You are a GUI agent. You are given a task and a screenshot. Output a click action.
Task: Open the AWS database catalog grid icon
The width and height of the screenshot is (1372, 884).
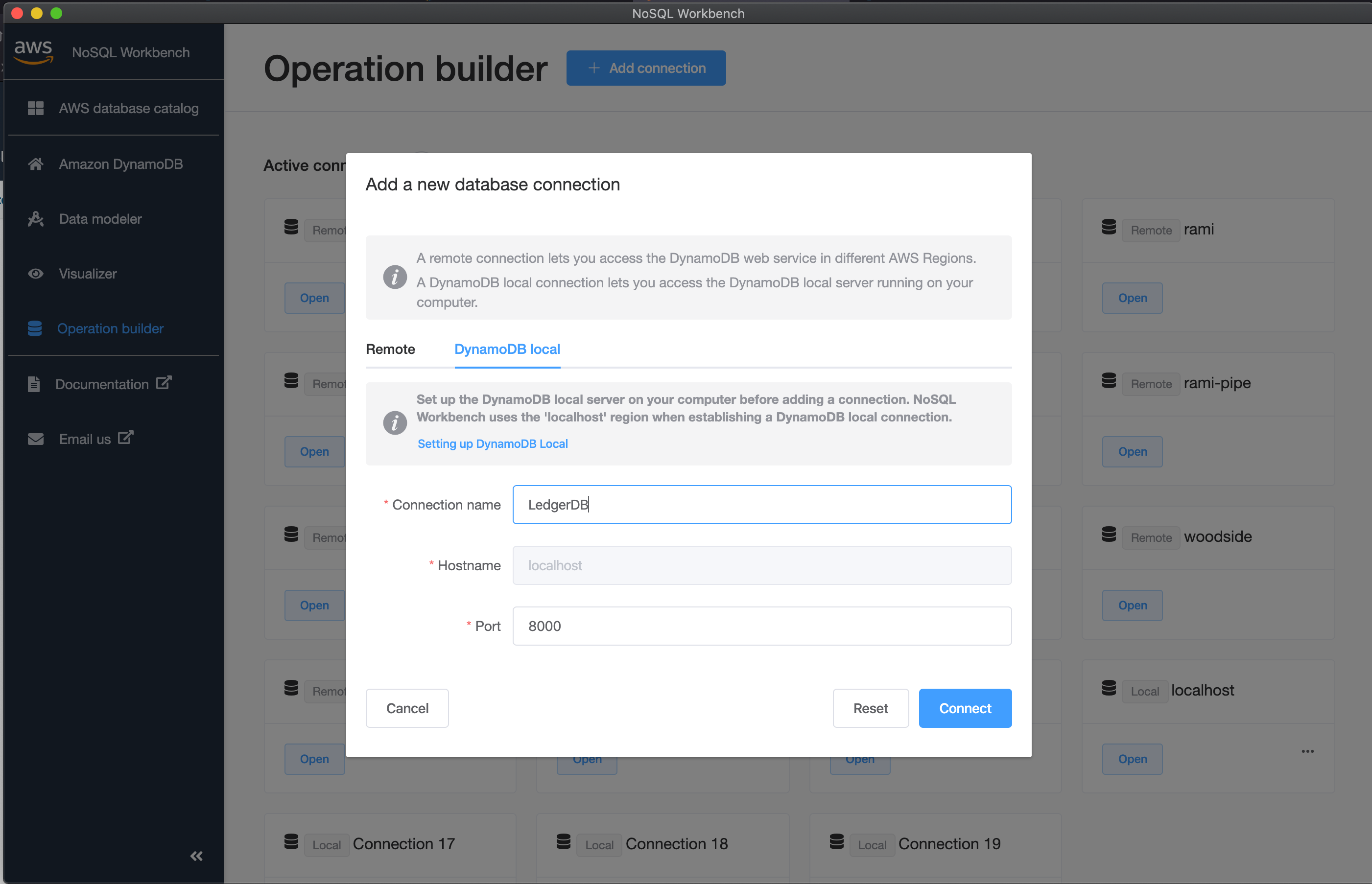point(36,108)
